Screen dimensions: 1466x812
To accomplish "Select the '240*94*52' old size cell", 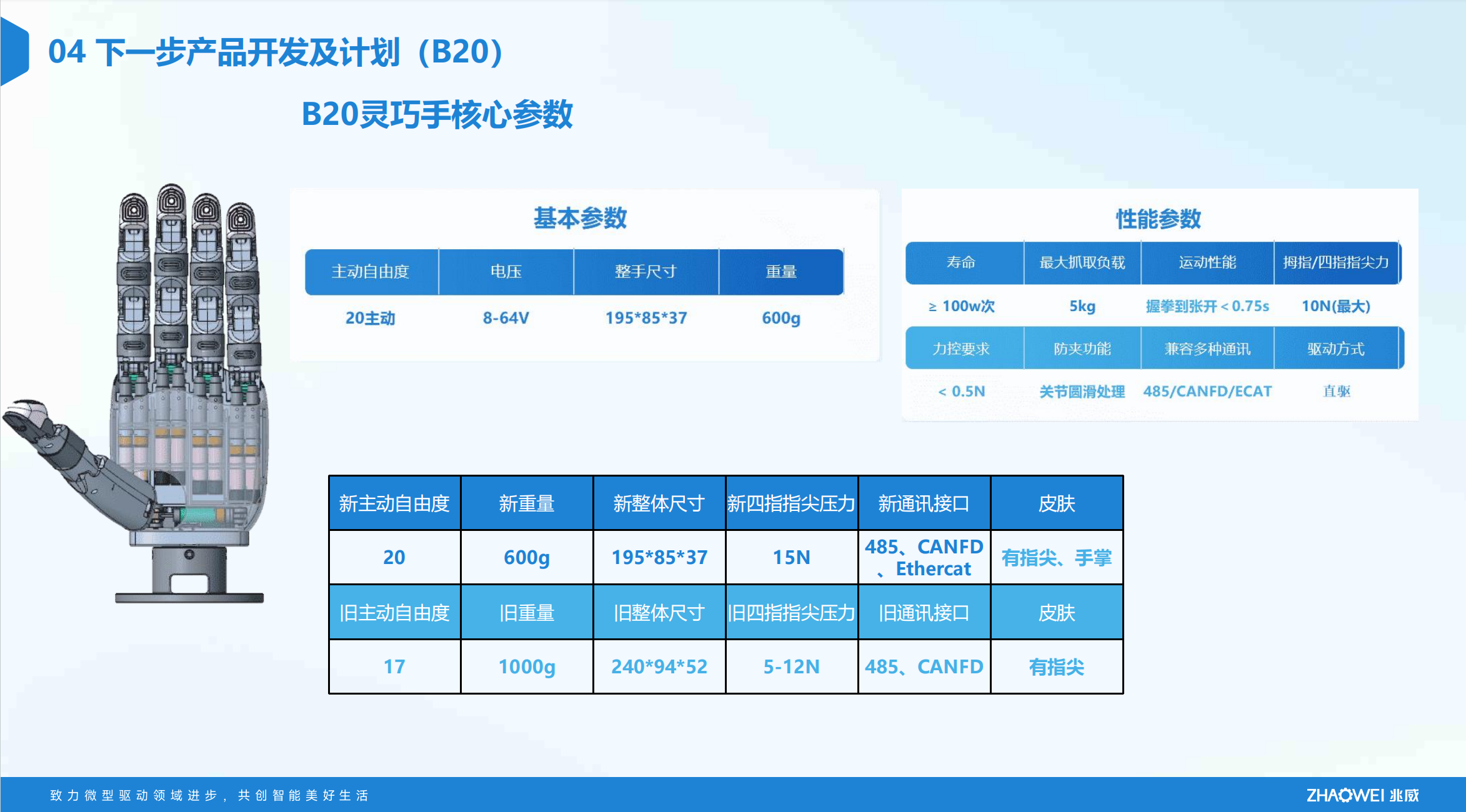I will pyautogui.click(x=659, y=666).
